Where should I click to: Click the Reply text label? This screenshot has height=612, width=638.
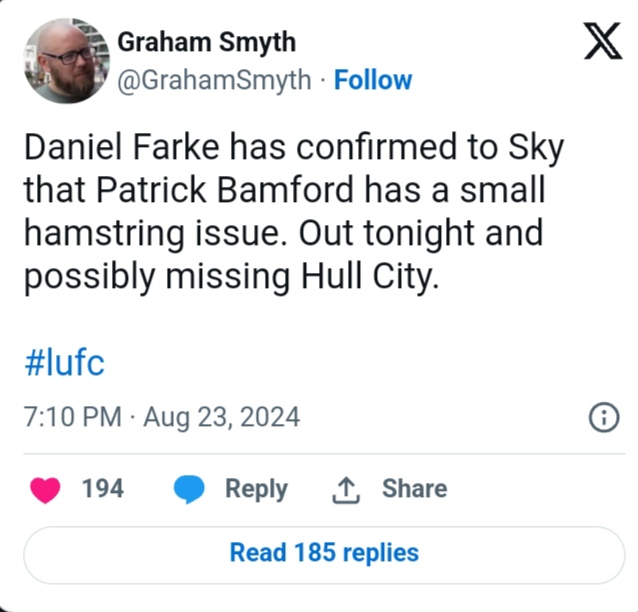coord(256,489)
